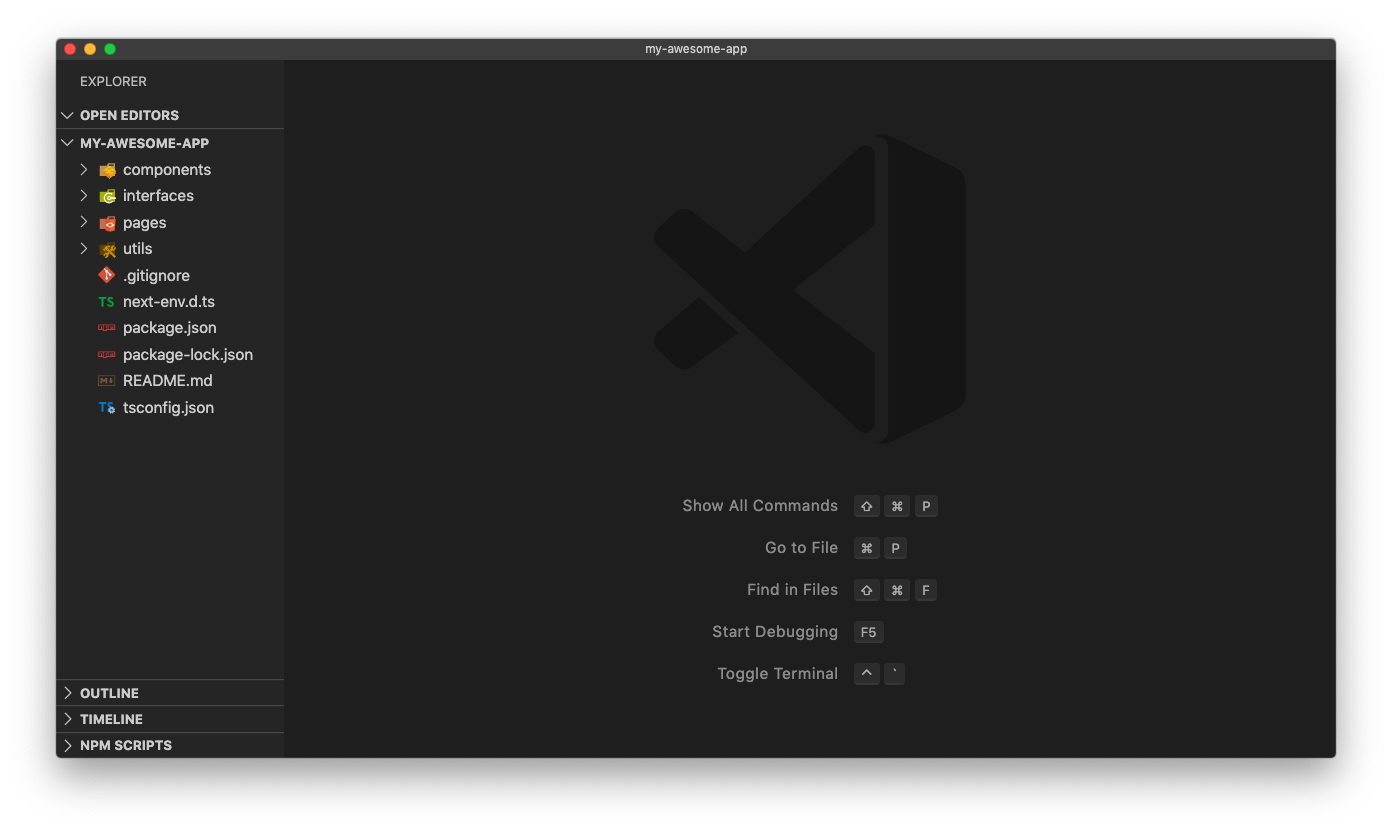
Task: Click the F5 key hint
Action: (x=869, y=632)
